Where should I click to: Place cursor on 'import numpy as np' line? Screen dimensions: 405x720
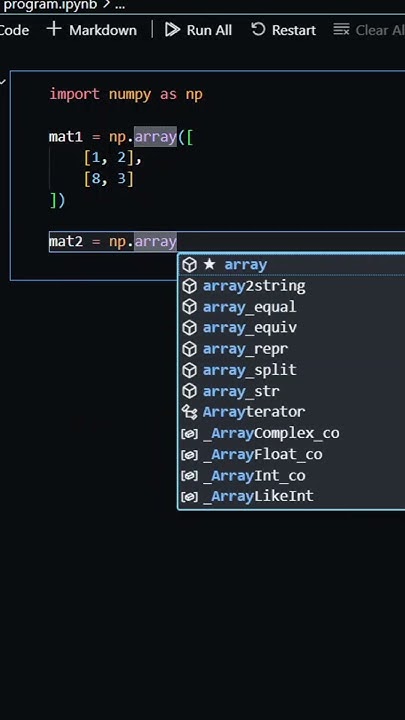pos(126,94)
